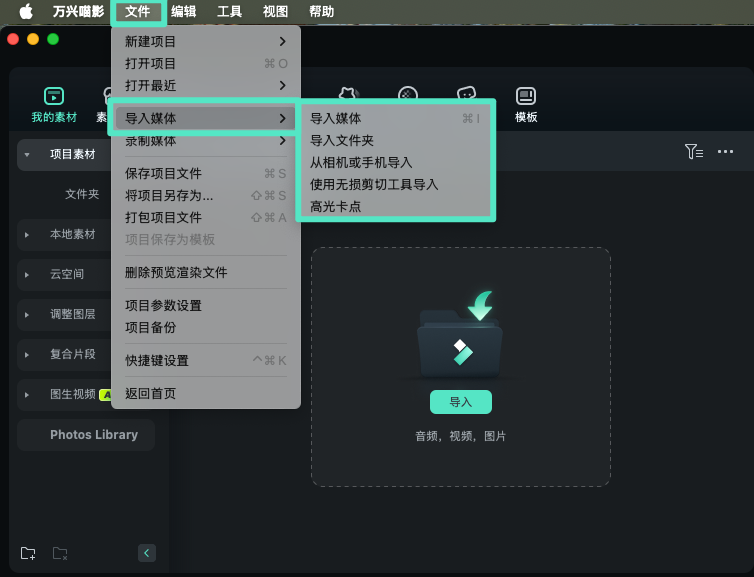Screen dimensions: 754x577
Task: Open the 视图 menu
Action: coord(276,11)
